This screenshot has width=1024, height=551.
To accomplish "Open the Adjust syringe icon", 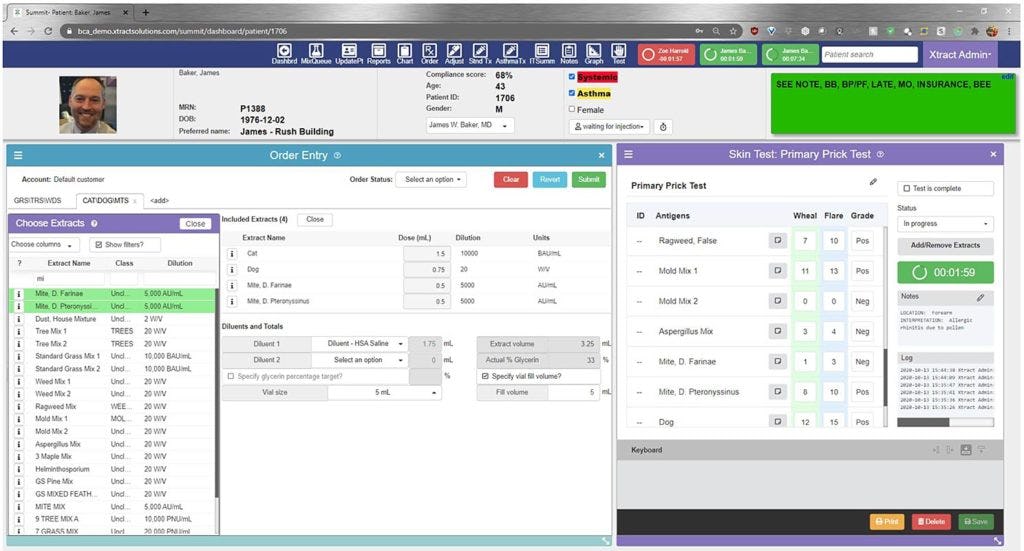I will pos(454,54).
